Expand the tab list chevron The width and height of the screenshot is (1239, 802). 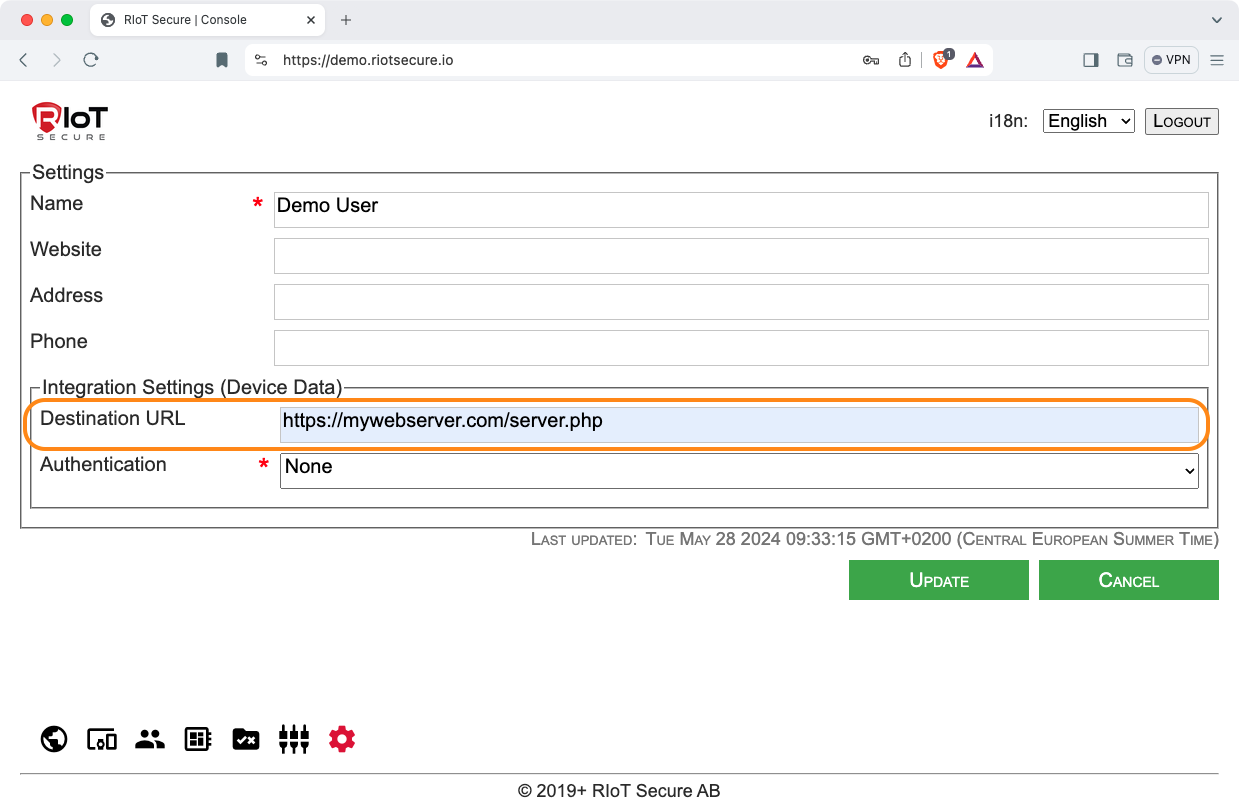[1217, 20]
